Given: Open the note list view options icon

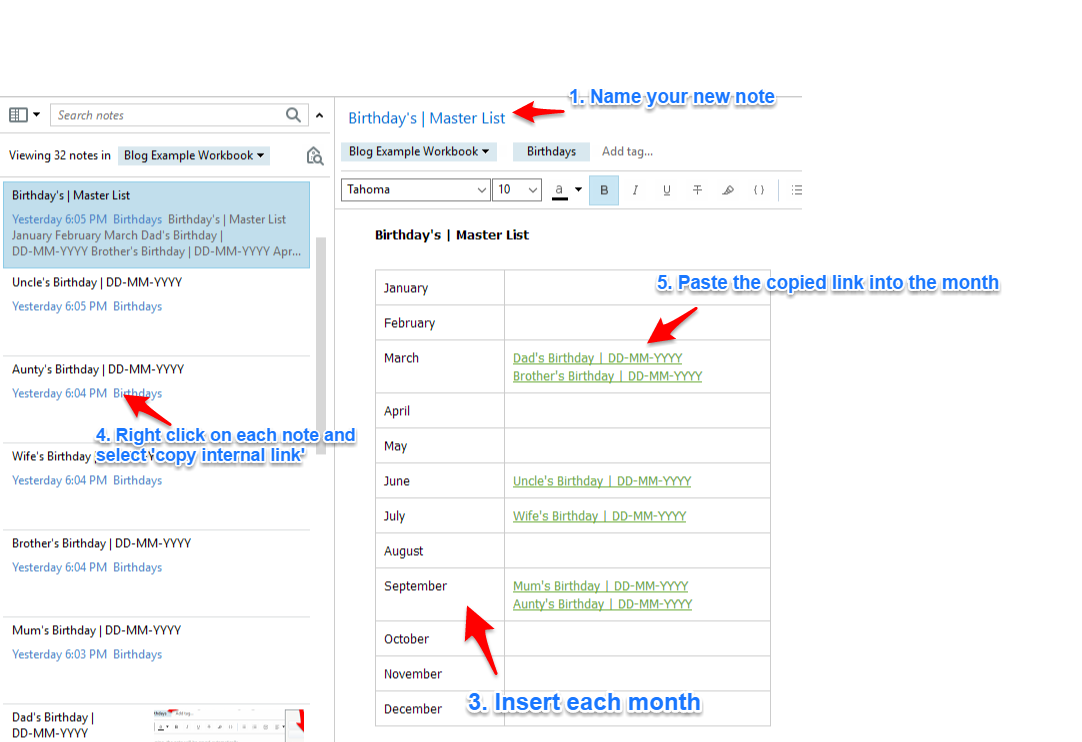Looking at the screenshot, I should pos(19,115).
